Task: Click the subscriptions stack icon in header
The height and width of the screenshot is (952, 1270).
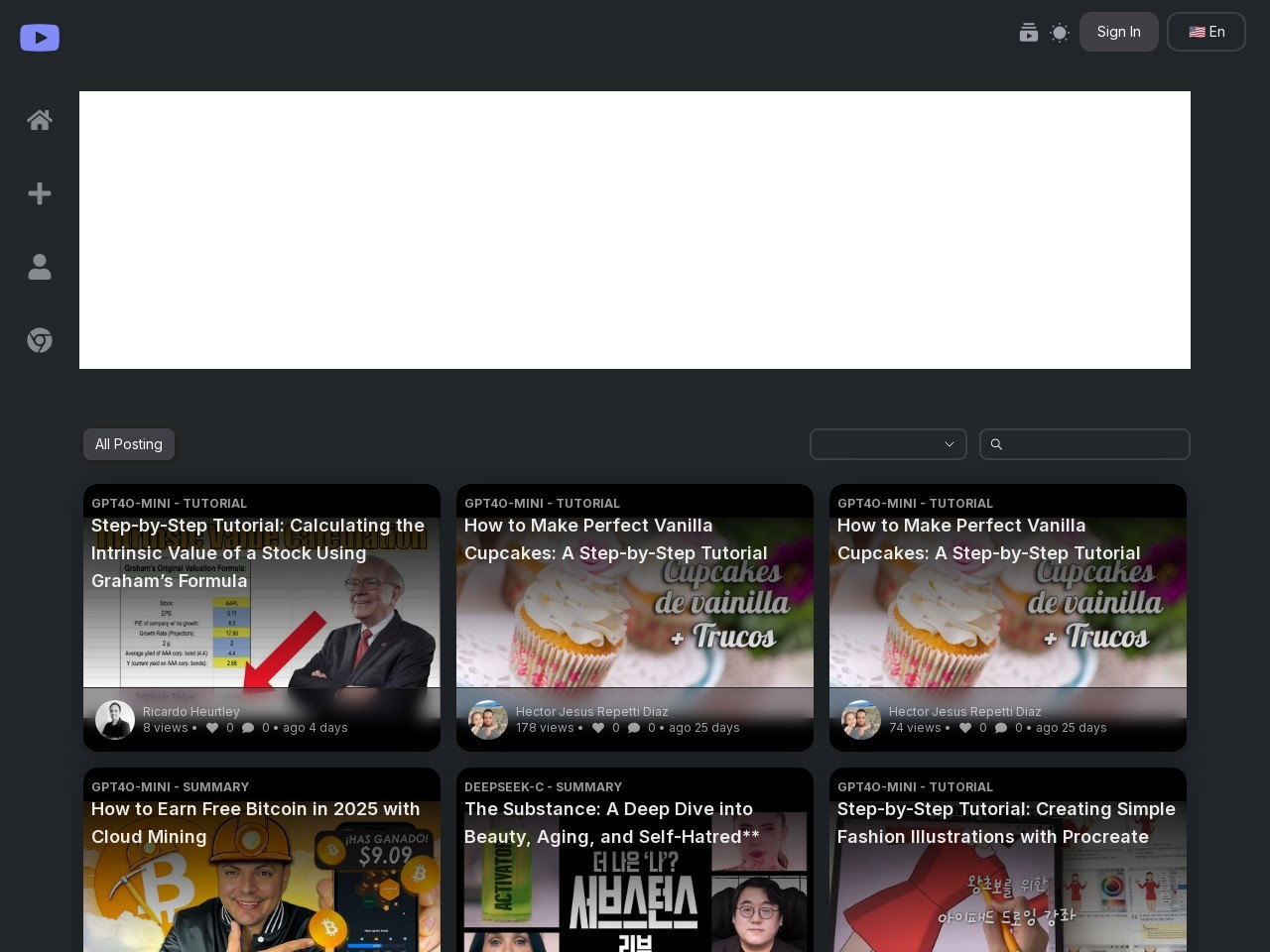Action: tap(1029, 33)
